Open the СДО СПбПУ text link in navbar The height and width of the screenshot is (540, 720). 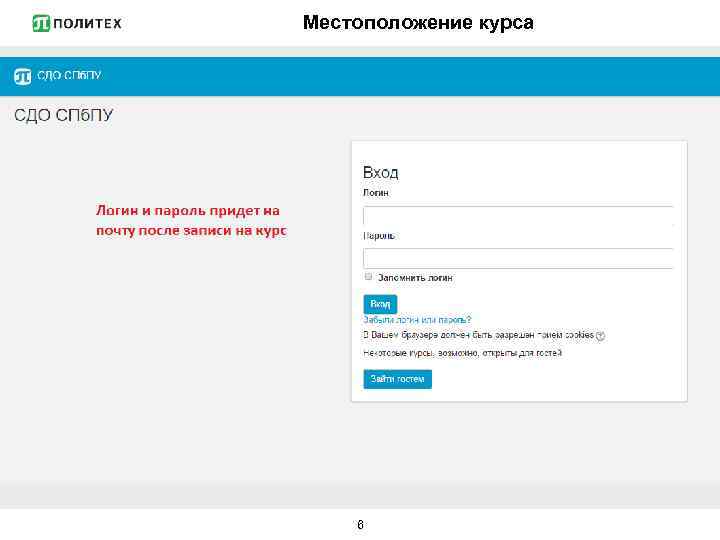pos(69,75)
